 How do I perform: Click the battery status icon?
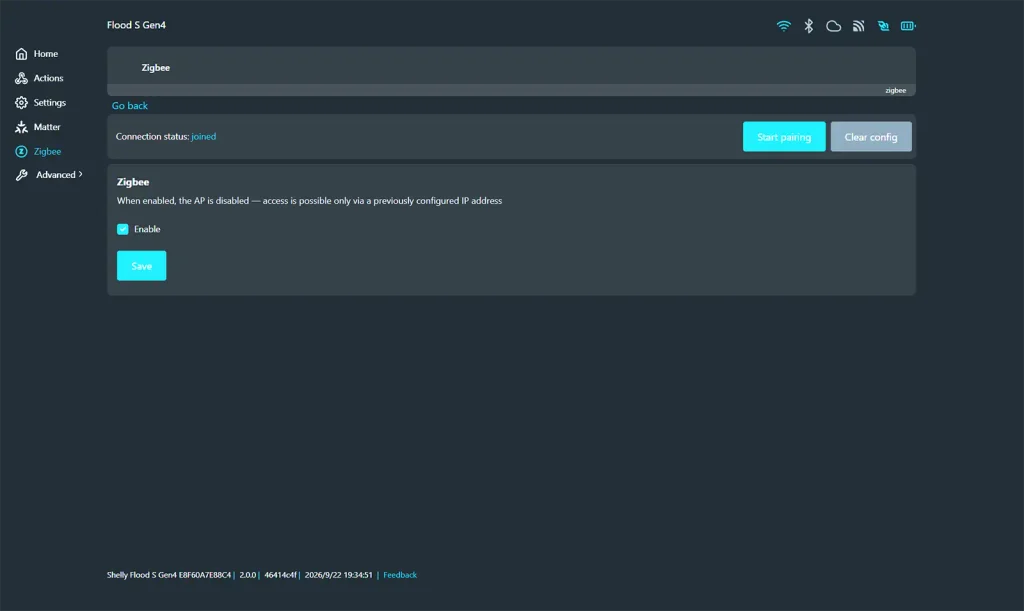(x=908, y=26)
